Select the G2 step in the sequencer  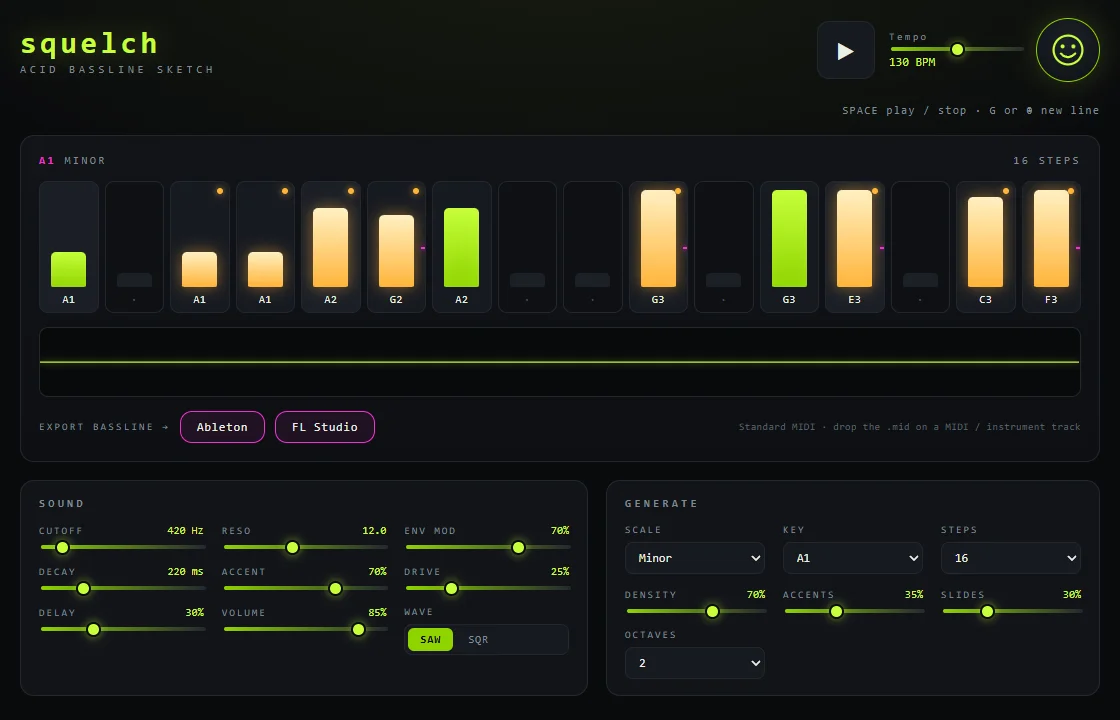(x=396, y=247)
